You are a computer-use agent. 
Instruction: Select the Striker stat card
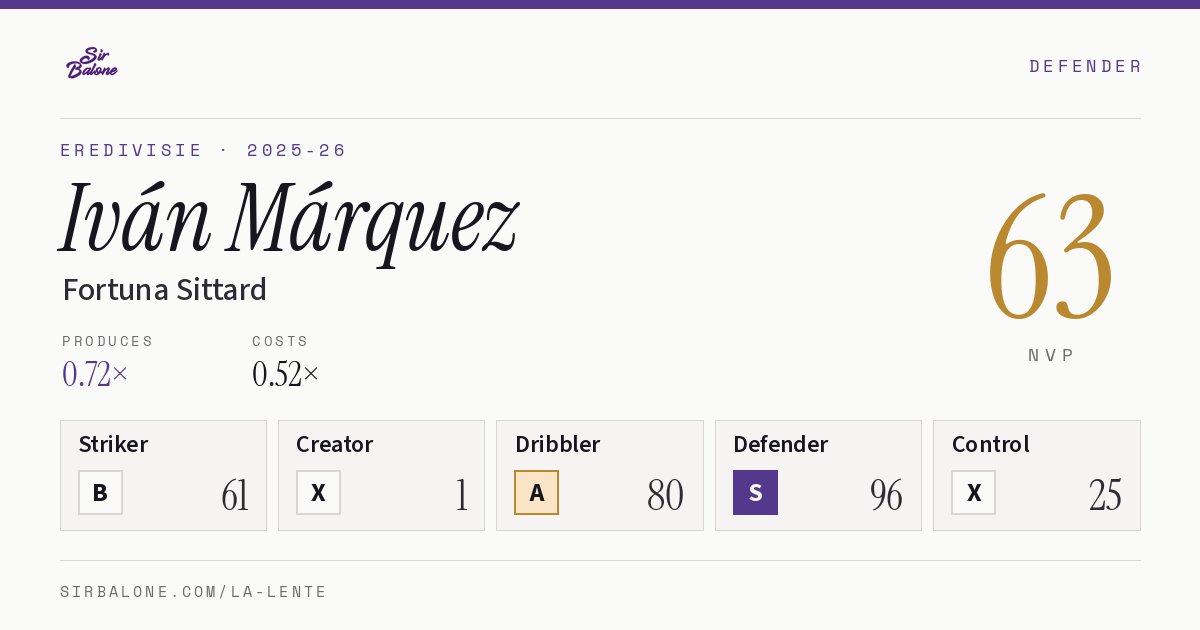tap(163, 475)
